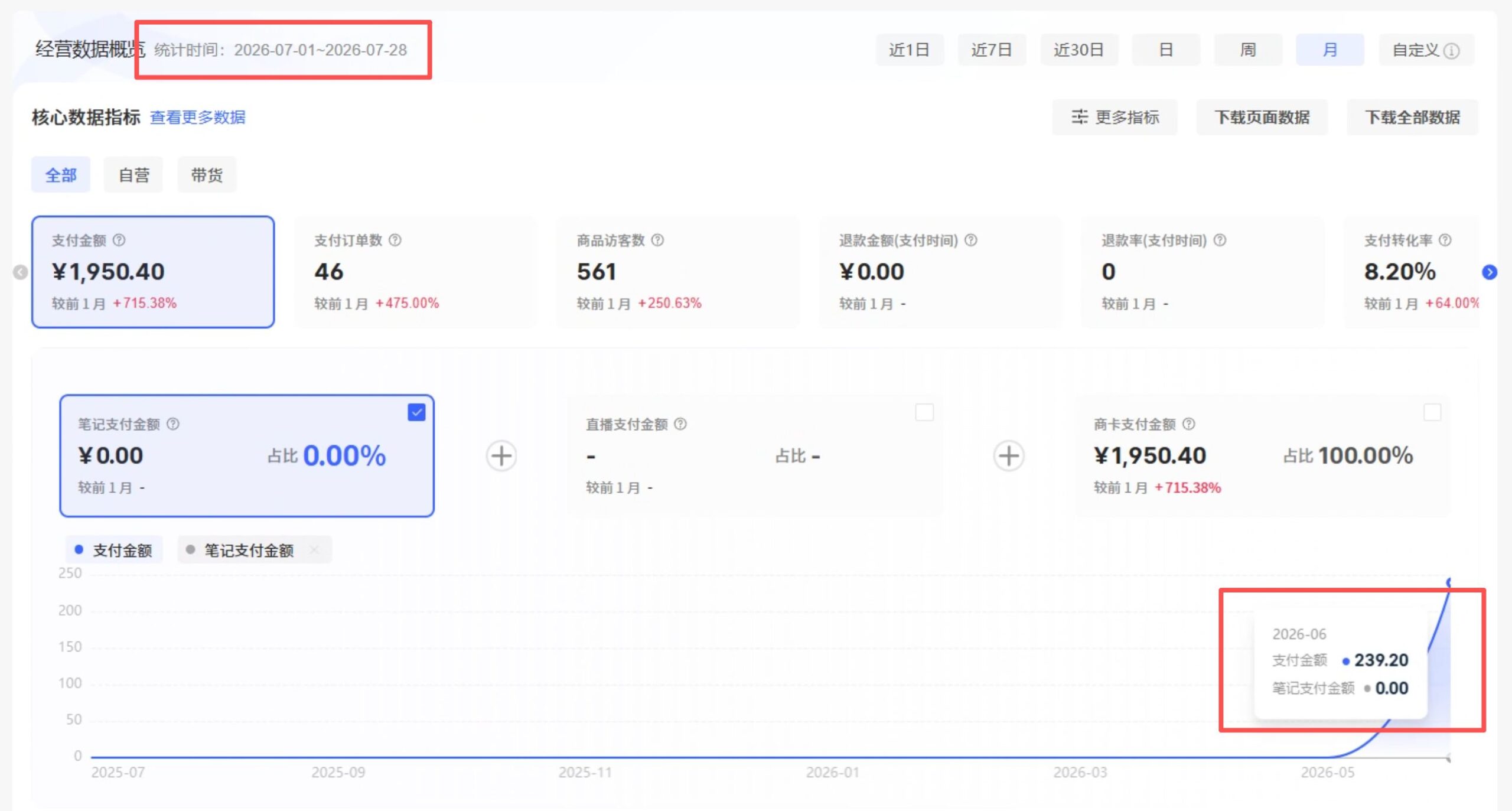This screenshot has width=1512, height=811.
Task: Select 近7日 time range
Action: point(992,50)
